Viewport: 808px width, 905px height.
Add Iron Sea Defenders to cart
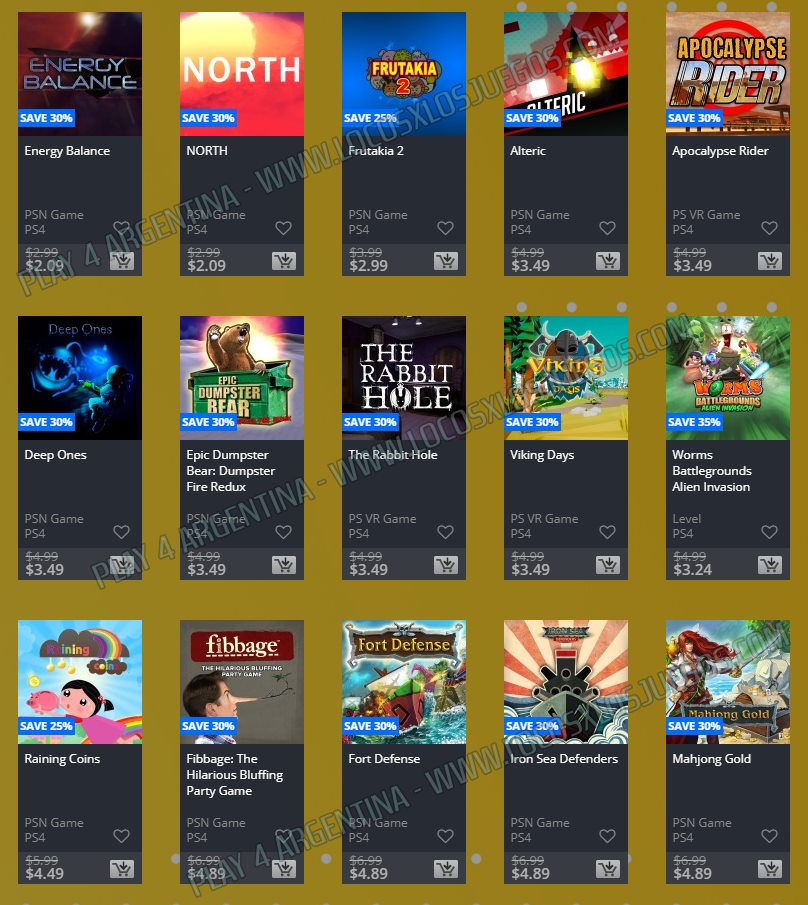coord(608,869)
